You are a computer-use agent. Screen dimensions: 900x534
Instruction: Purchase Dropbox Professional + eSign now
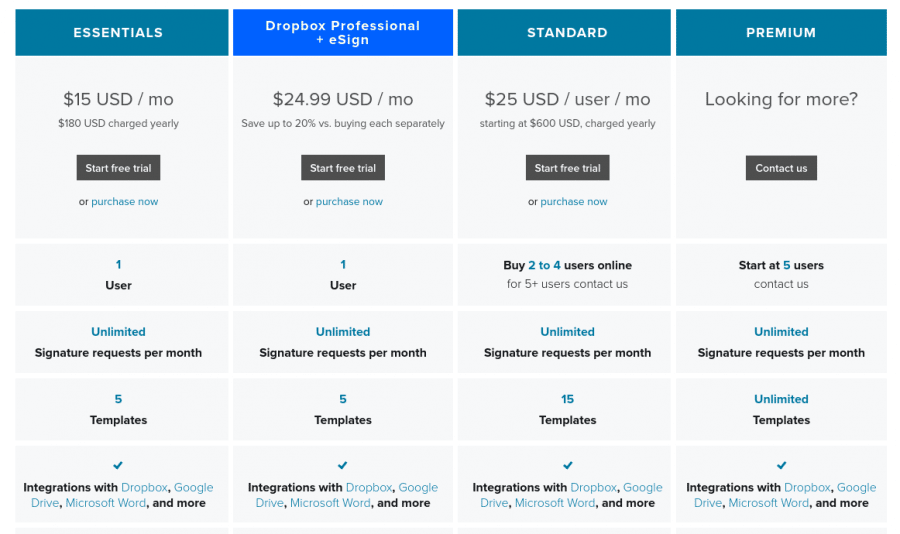pyautogui.click(x=349, y=202)
